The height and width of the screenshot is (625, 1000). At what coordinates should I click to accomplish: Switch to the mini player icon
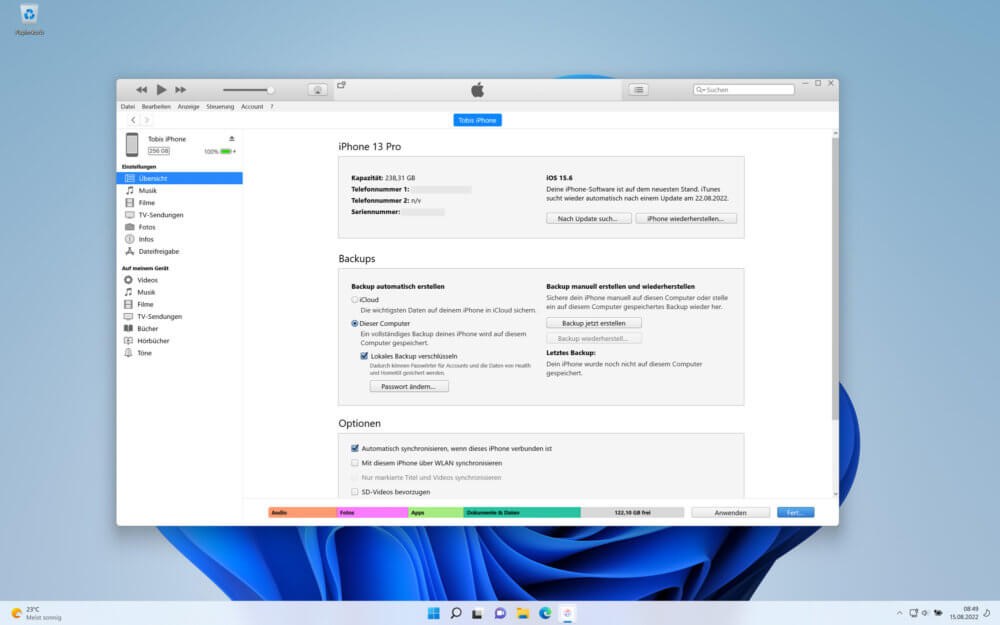[341, 85]
